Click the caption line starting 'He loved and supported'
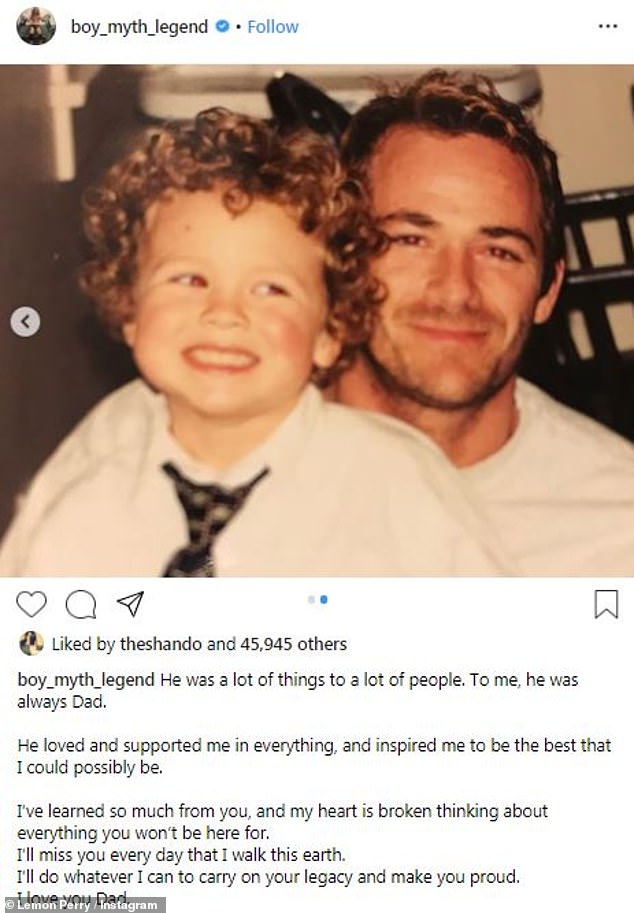The width and height of the screenshot is (634, 913). [314, 745]
